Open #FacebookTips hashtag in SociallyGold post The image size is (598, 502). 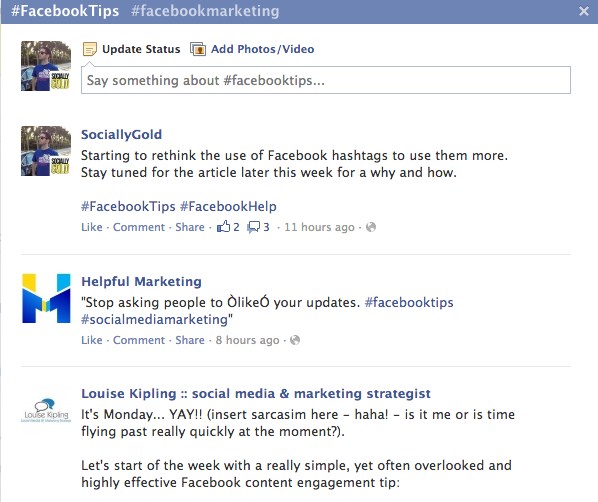tap(128, 206)
